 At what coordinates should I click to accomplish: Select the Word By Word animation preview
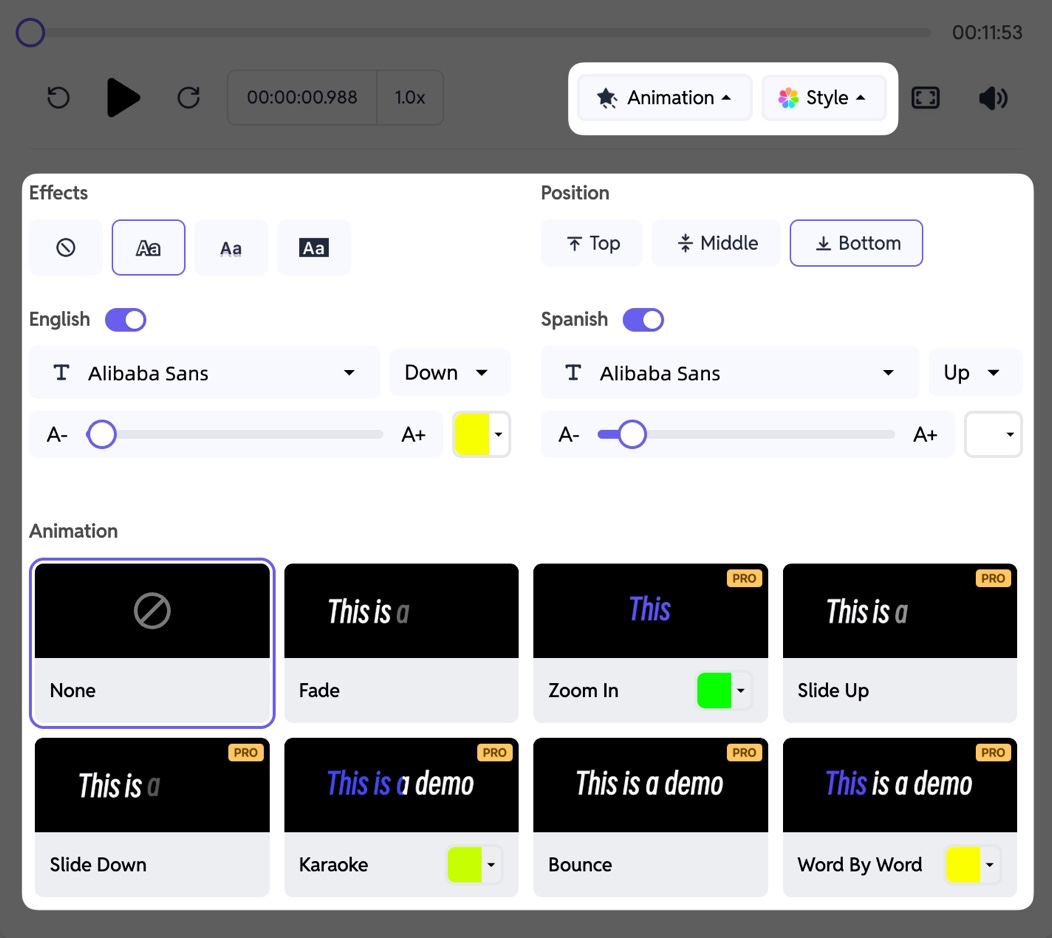click(900, 785)
